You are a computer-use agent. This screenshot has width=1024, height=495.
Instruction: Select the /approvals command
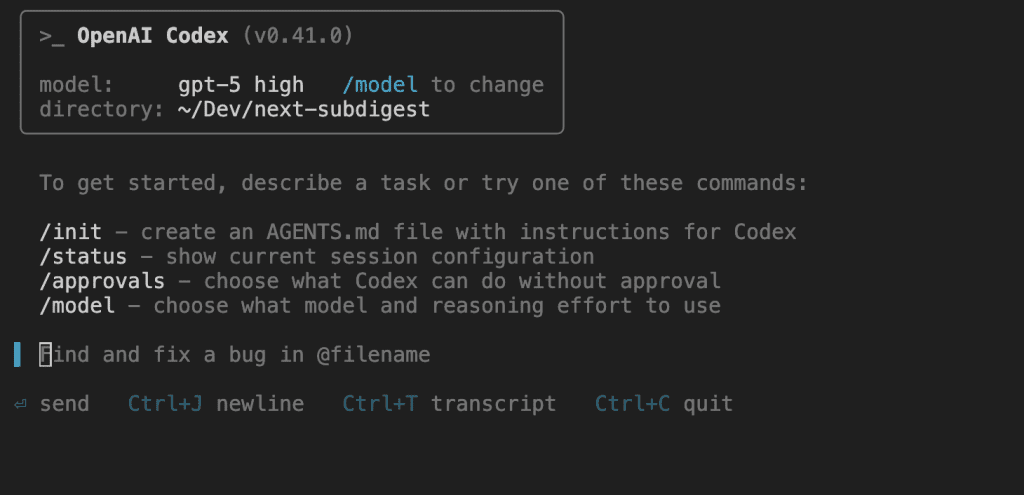[x=102, y=281]
